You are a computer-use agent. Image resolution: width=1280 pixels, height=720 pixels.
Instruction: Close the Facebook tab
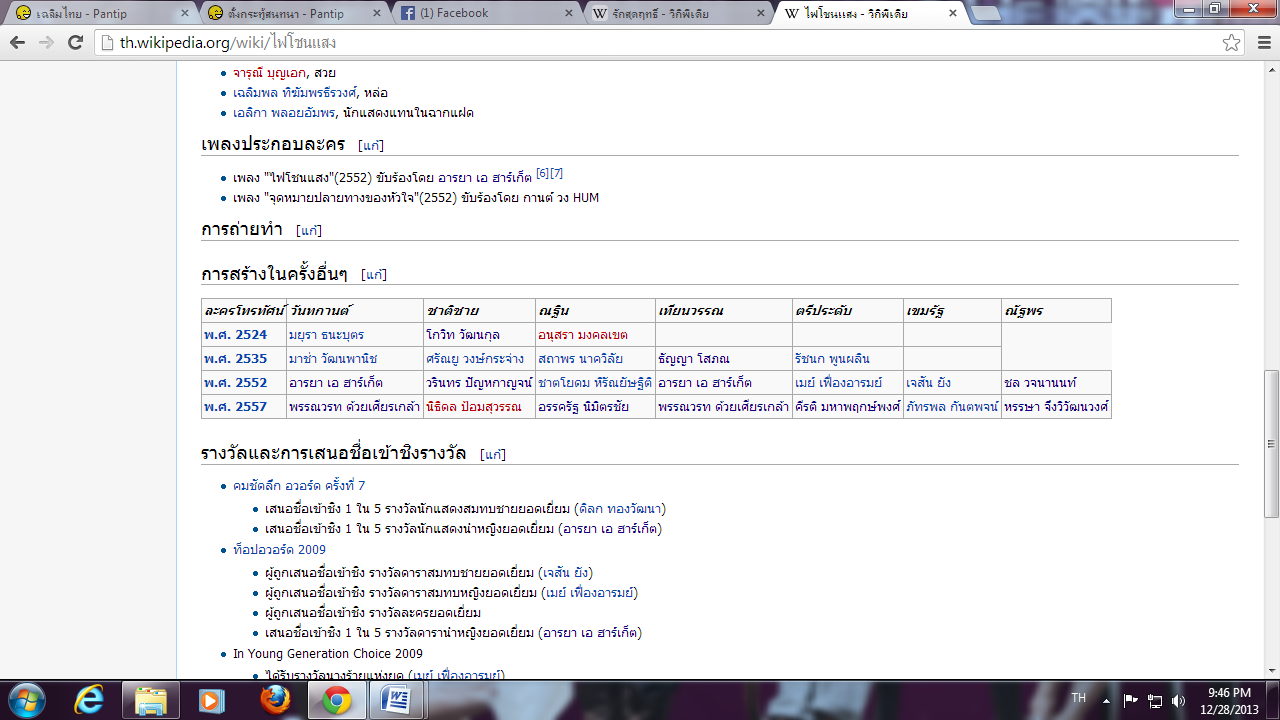(569, 14)
